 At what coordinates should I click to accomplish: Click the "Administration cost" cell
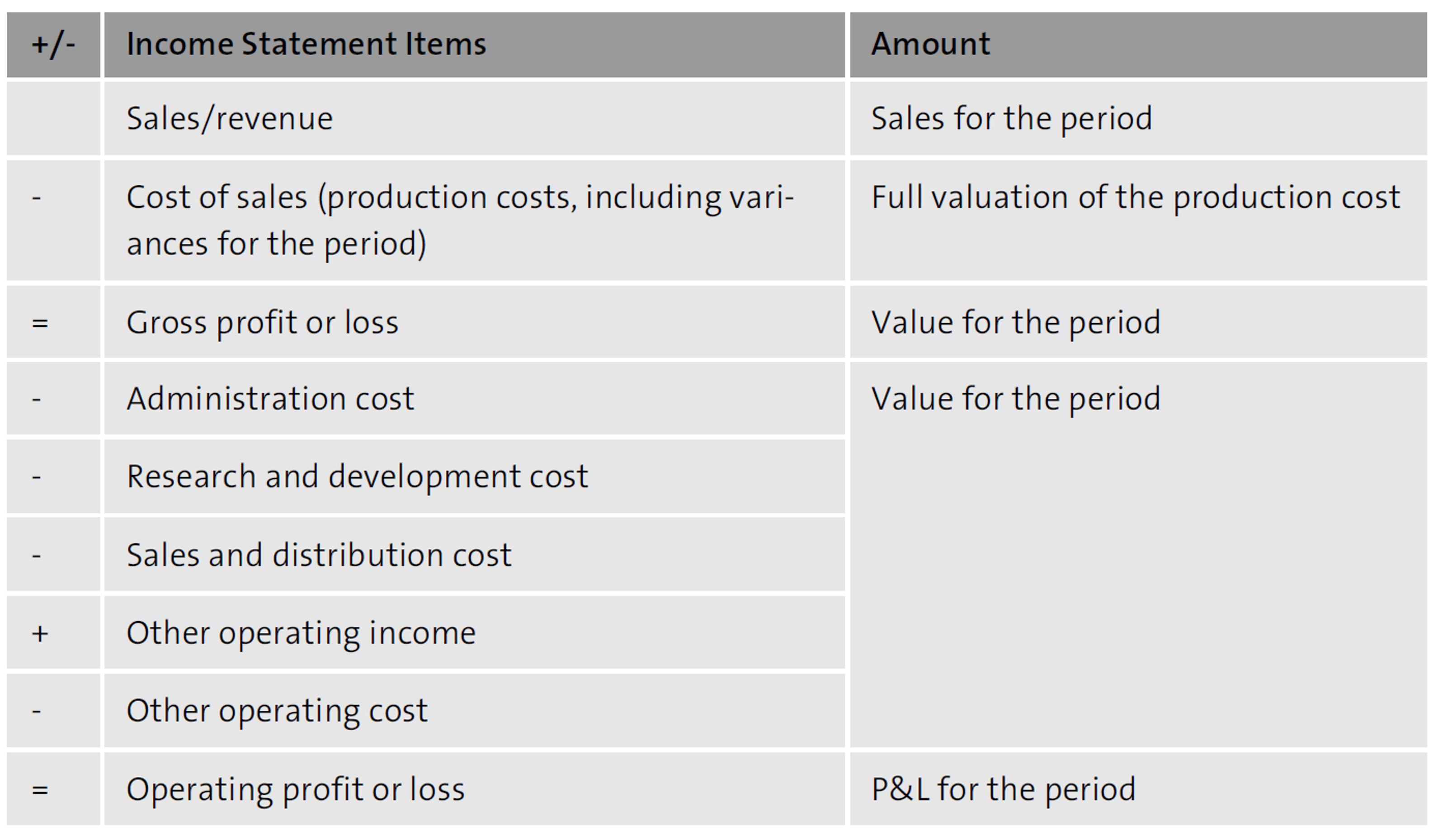(x=270, y=398)
